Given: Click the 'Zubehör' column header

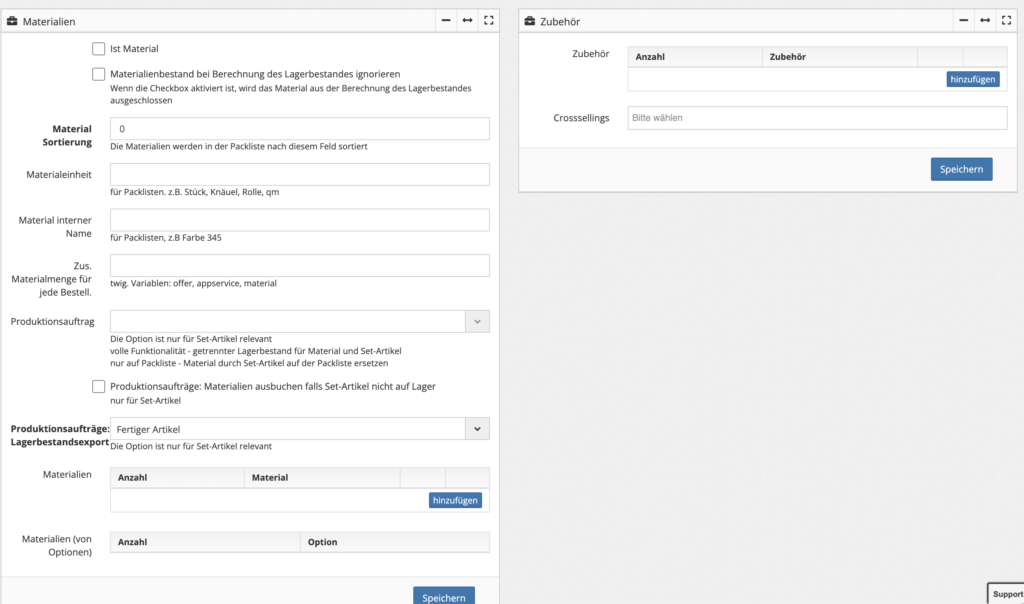Looking at the screenshot, I should tap(788, 57).
